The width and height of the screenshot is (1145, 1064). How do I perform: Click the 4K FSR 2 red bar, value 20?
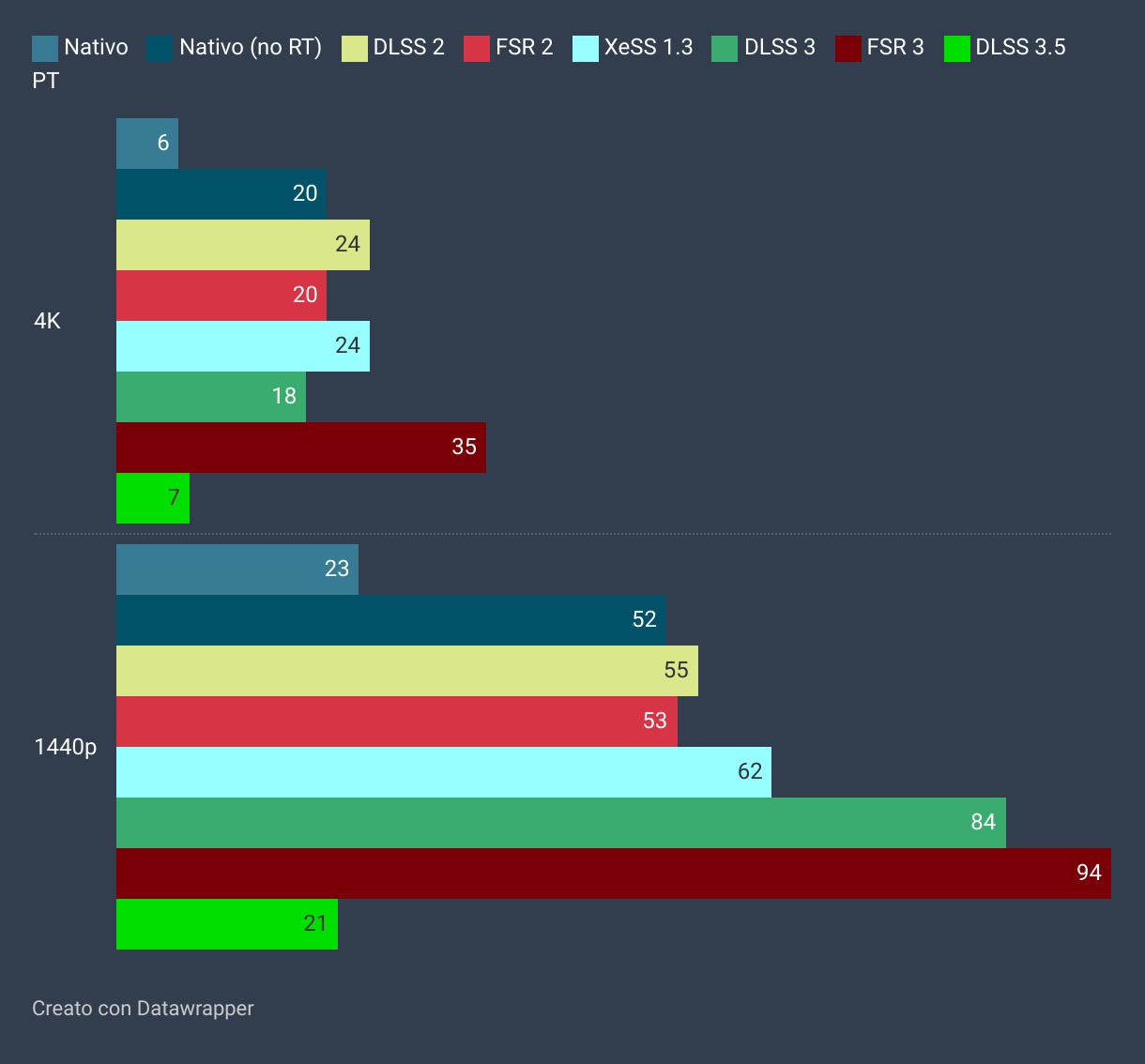coord(221,296)
